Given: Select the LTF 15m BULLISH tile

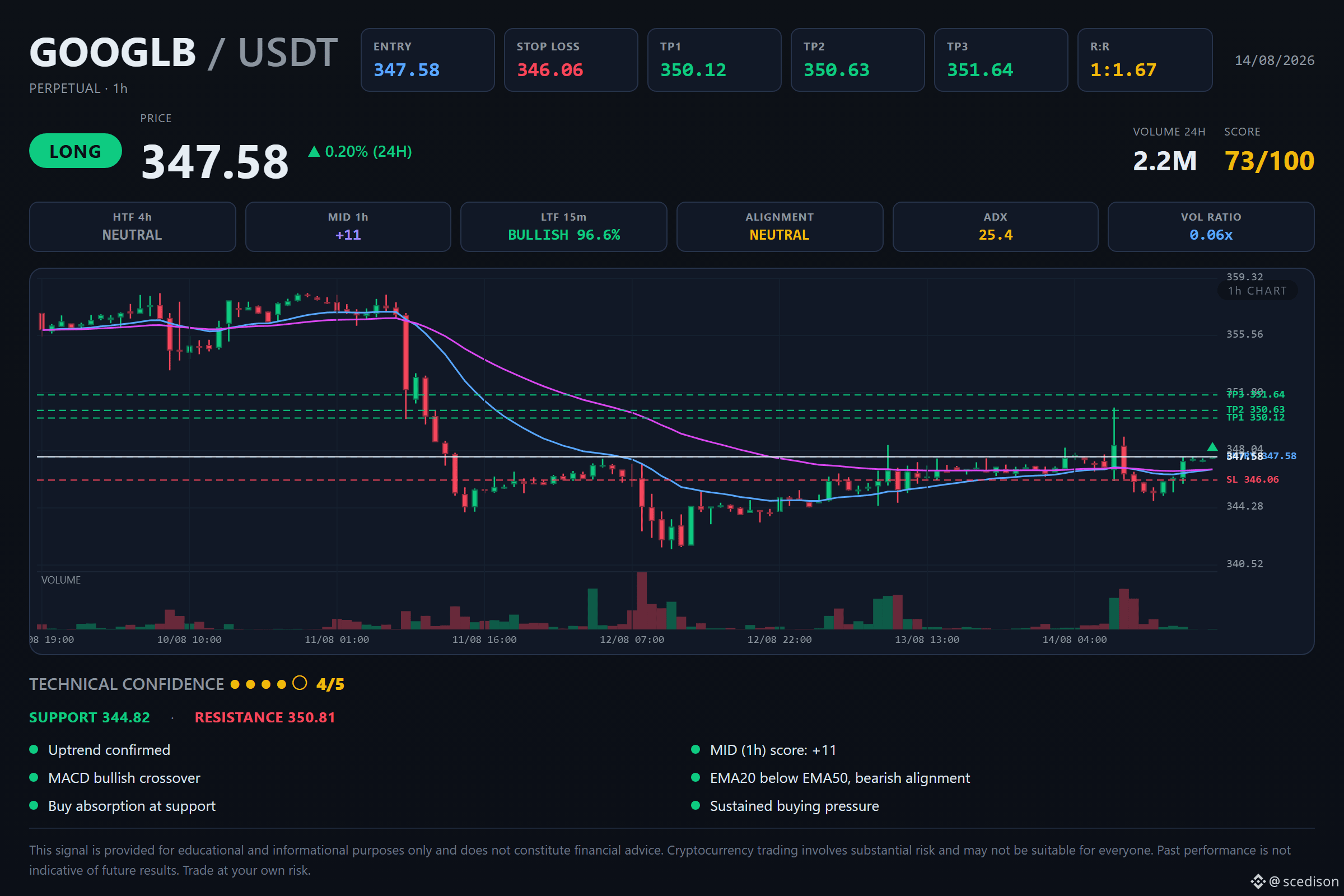Looking at the screenshot, I should click(x=564, y=227).
